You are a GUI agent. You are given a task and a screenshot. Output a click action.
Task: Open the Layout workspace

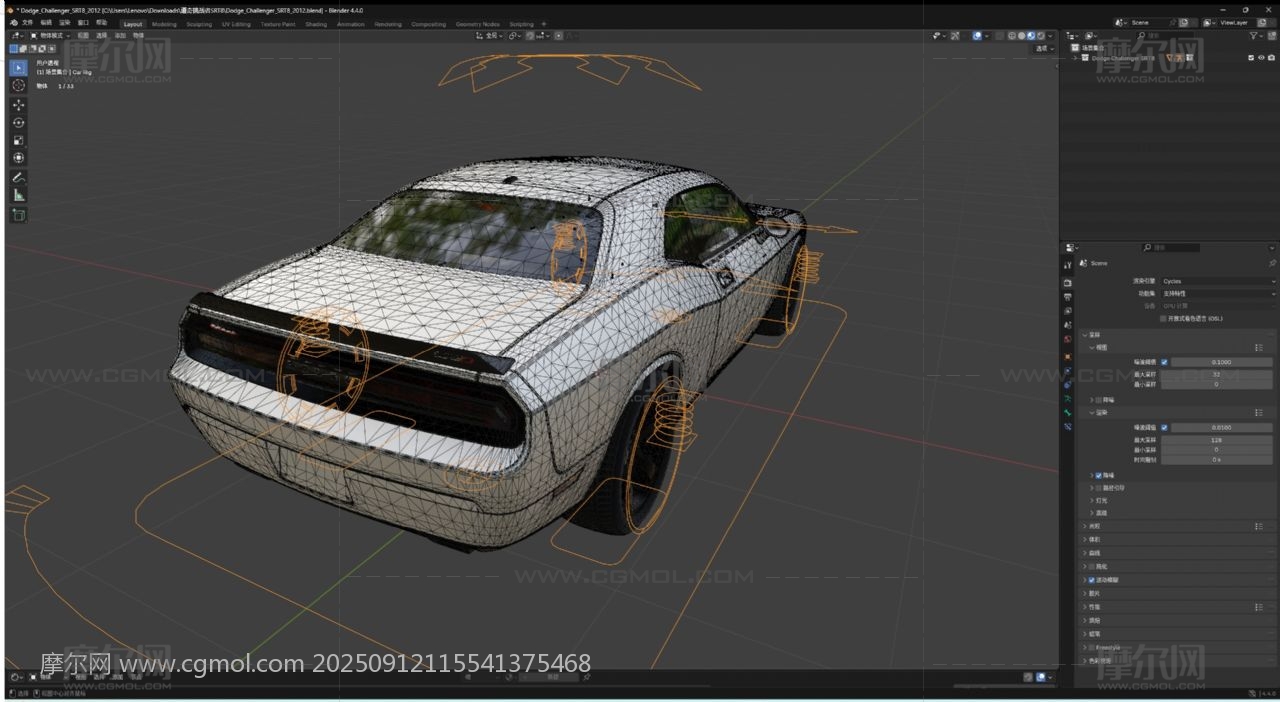click(x=133, y=24)
